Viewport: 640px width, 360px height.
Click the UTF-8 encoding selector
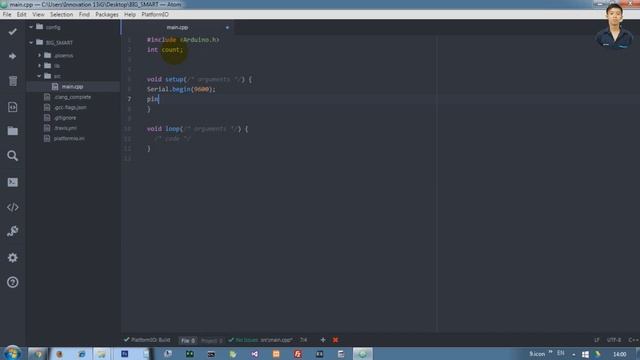614,340
